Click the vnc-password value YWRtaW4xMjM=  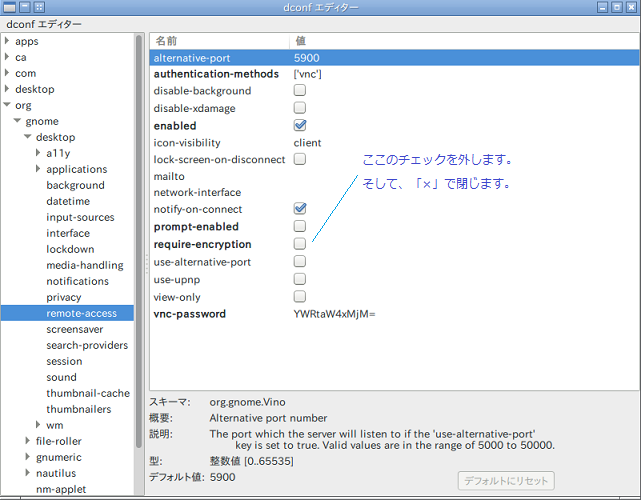(334, 314)
